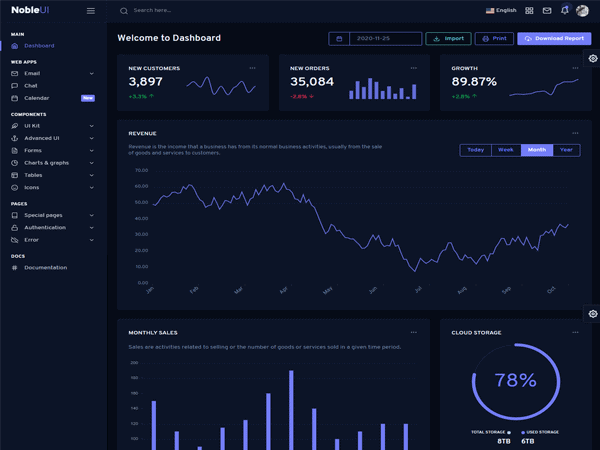Select the Today revenue range
600x450 pixels.
(x=476, y=150)
